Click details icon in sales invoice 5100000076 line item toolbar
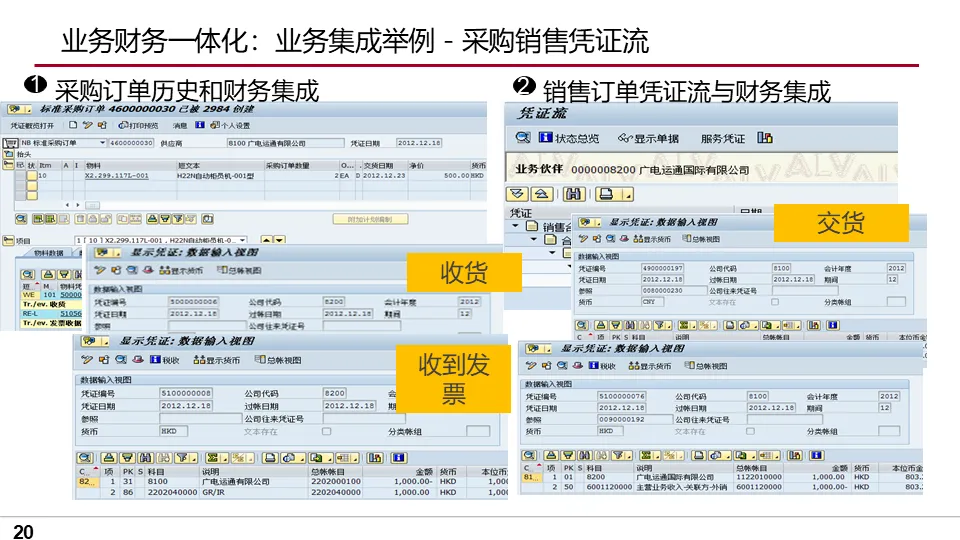 [x=529, y=456]
